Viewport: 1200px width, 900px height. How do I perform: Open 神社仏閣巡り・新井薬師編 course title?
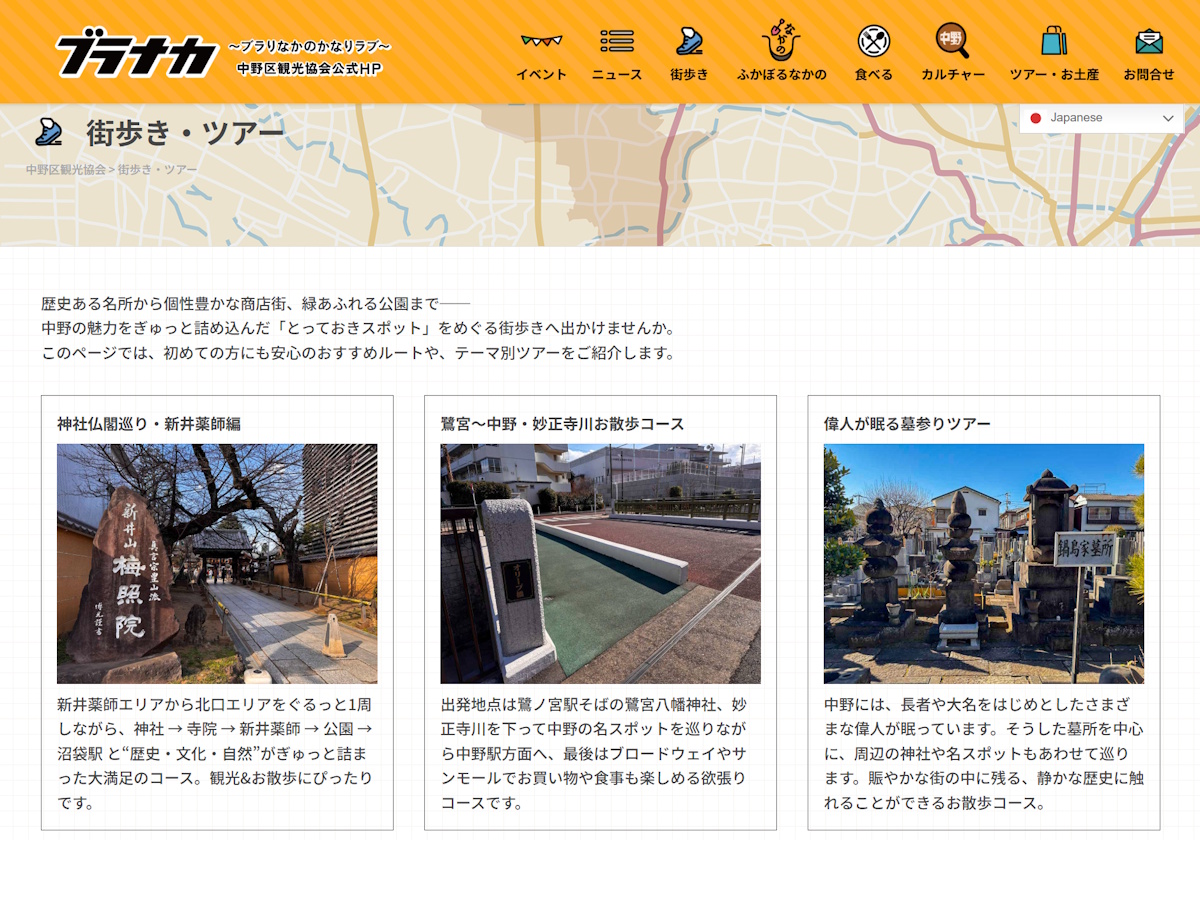point(149,424)
